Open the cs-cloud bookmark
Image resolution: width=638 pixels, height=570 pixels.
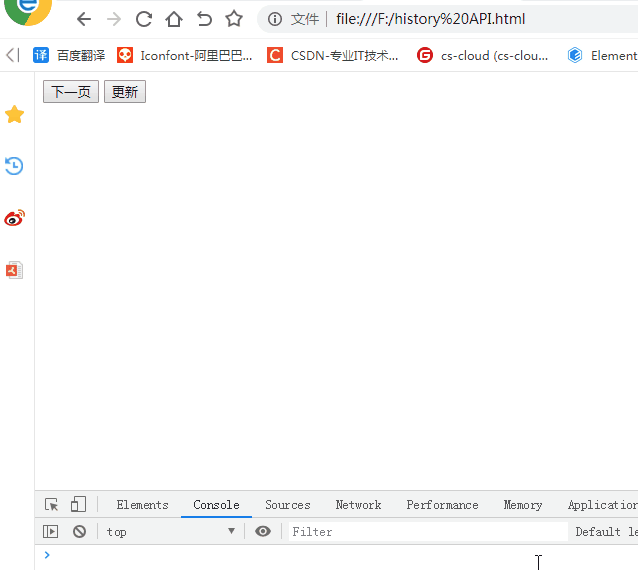point(482,55)
